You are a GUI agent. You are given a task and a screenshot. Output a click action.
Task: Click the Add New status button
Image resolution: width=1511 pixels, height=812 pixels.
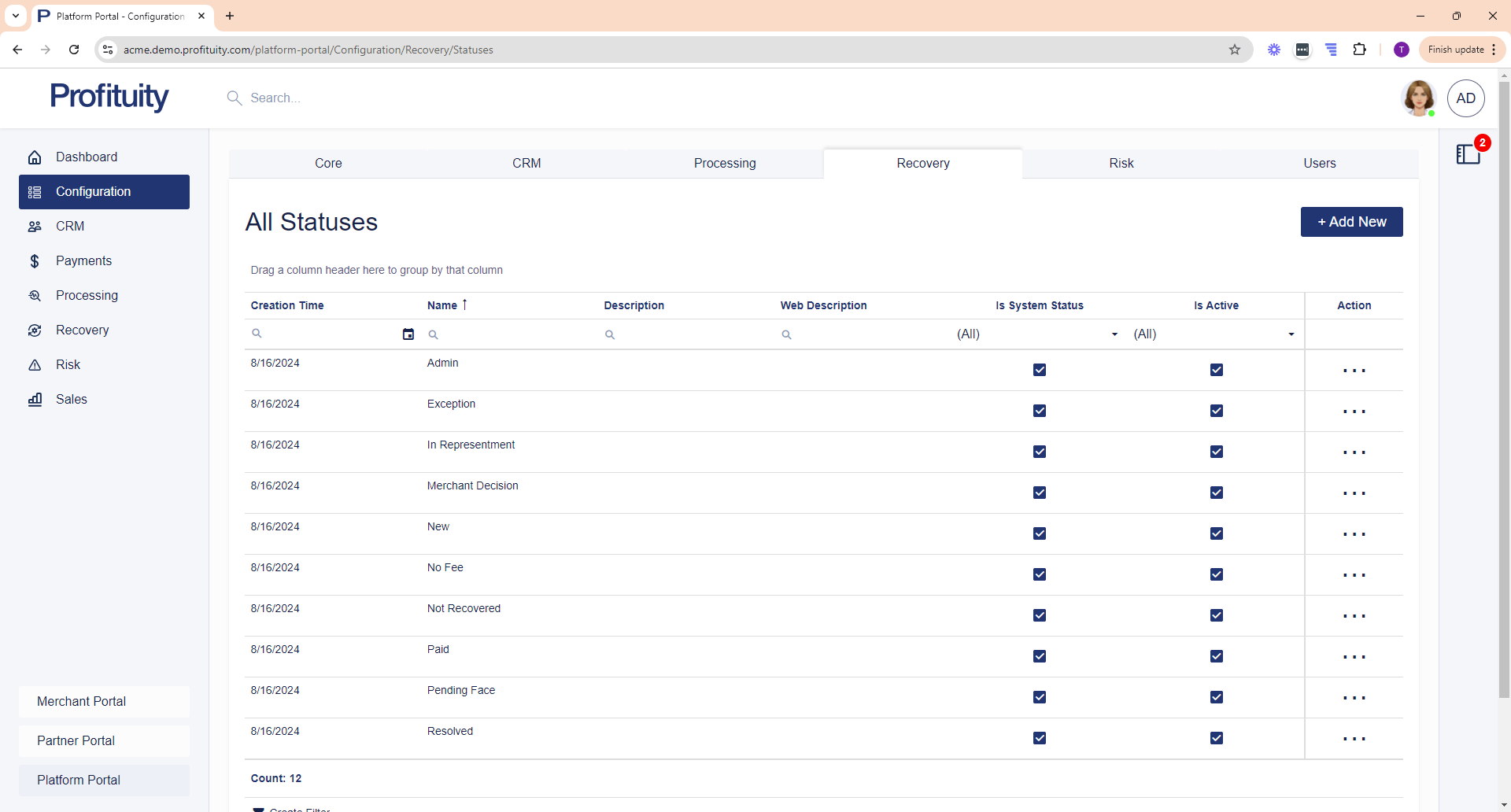click(x=1351, y=222)
